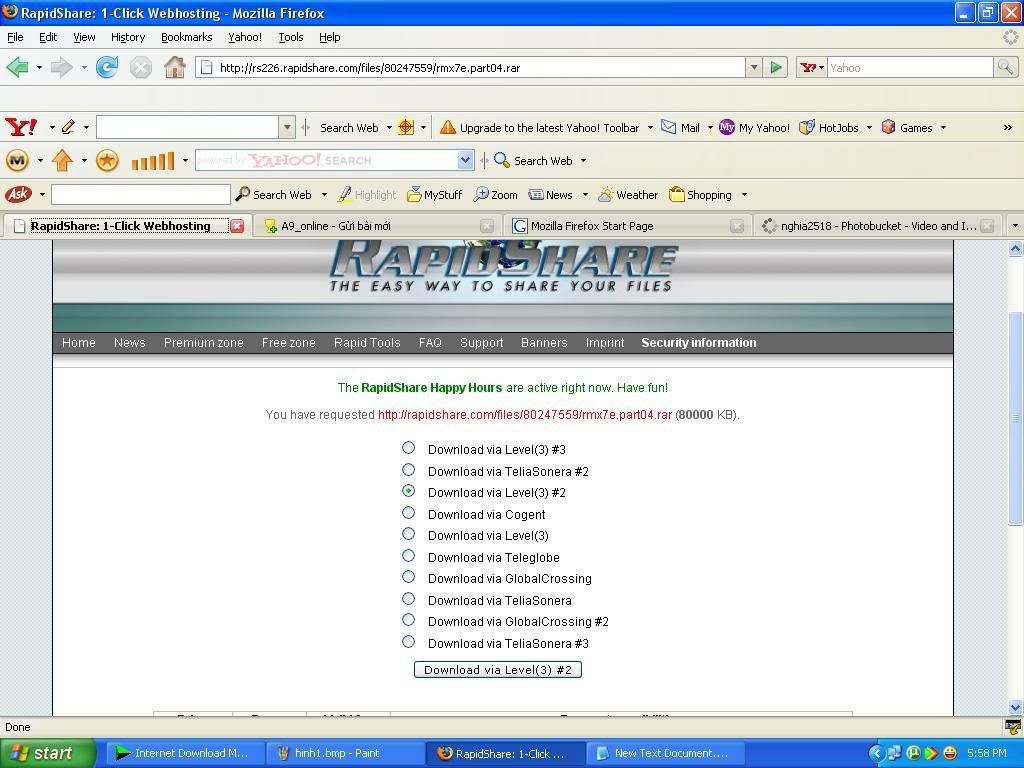
Task: Click the red Yahoo! toolbar logo
Action: (x=21, y=127)
